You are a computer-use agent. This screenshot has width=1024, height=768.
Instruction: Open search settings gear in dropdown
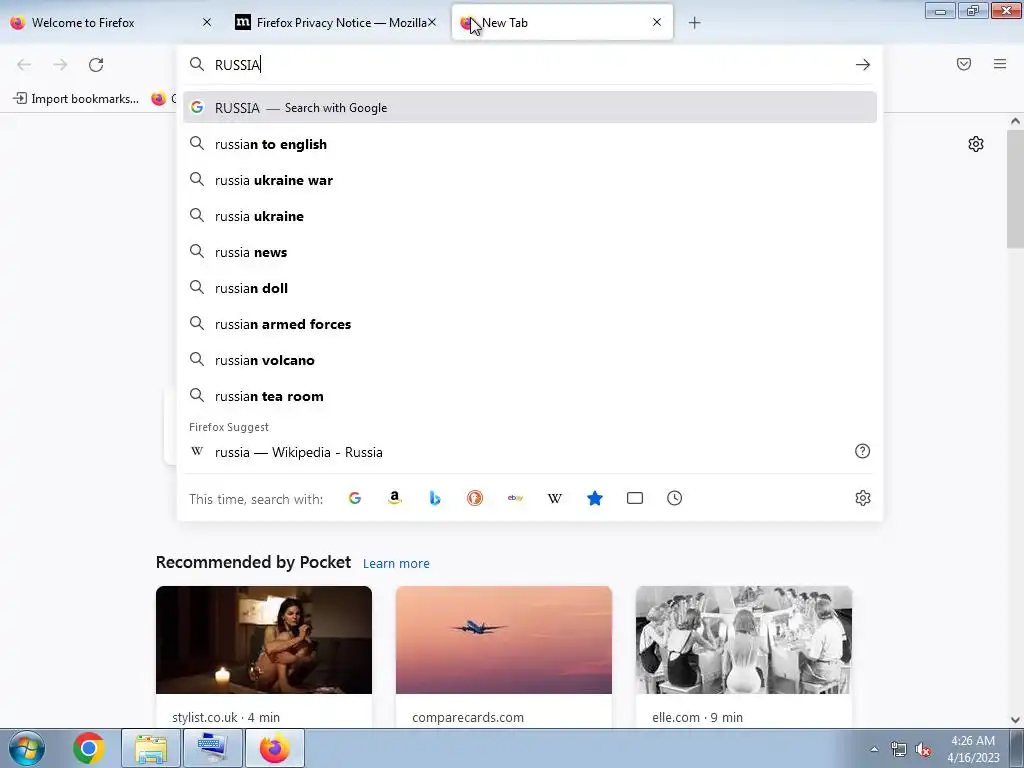coord(863,498)
